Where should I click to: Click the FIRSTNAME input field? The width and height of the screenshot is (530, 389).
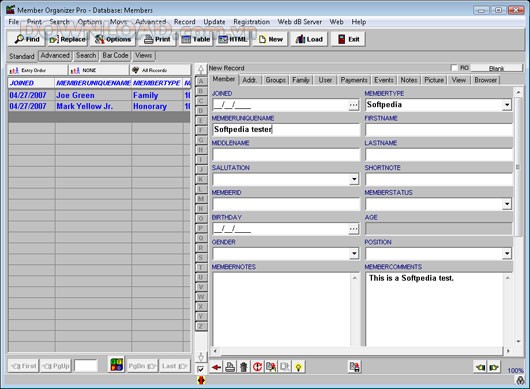click(x=438, y=130)
